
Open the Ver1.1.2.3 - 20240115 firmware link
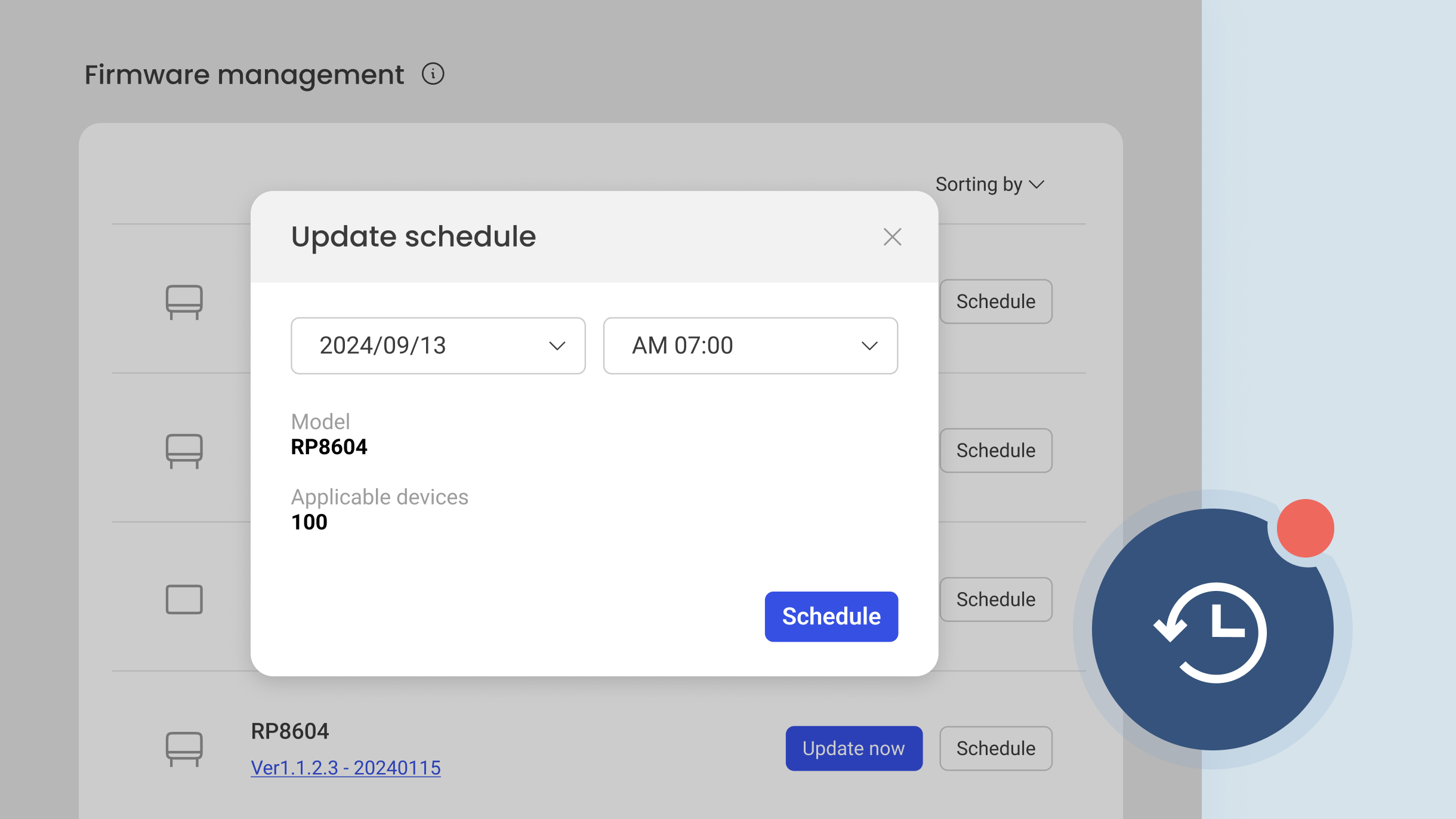click(344, 768)
